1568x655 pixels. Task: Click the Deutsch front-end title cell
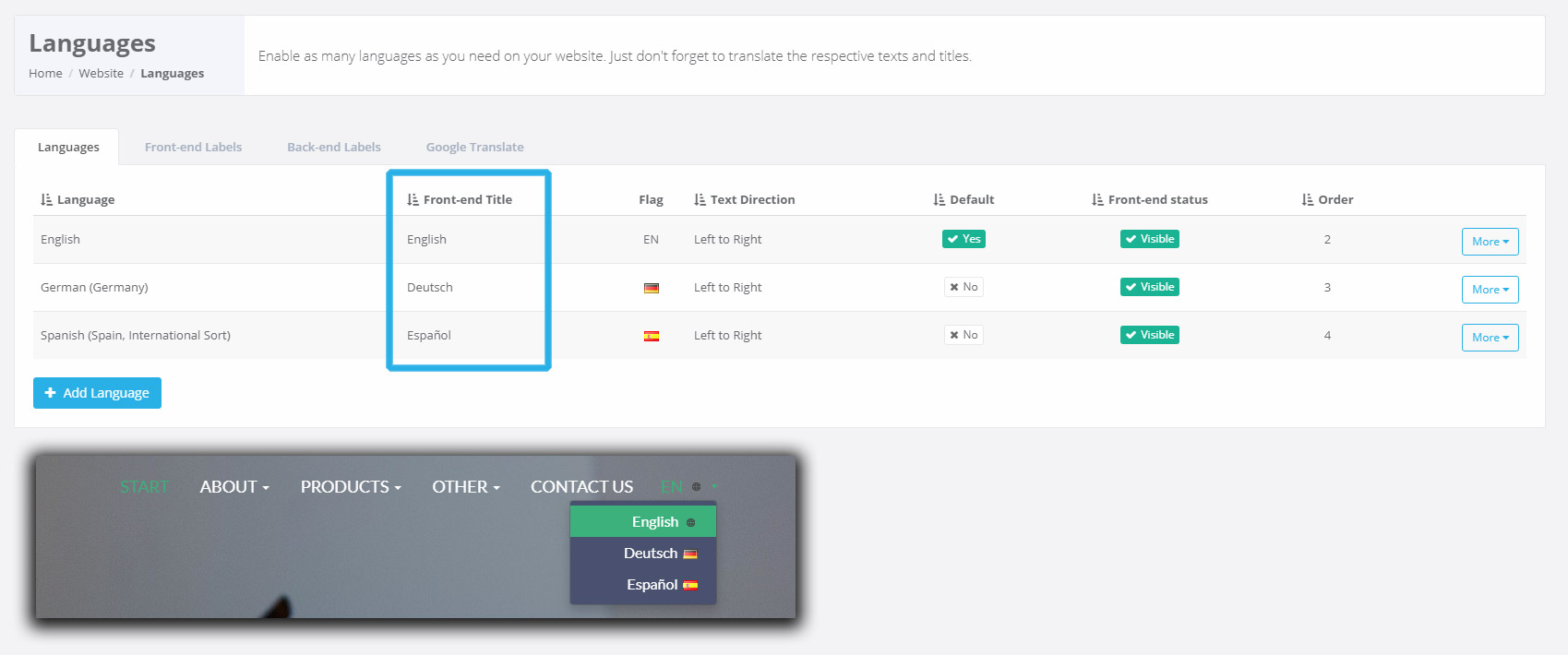(x=430, y=288)
